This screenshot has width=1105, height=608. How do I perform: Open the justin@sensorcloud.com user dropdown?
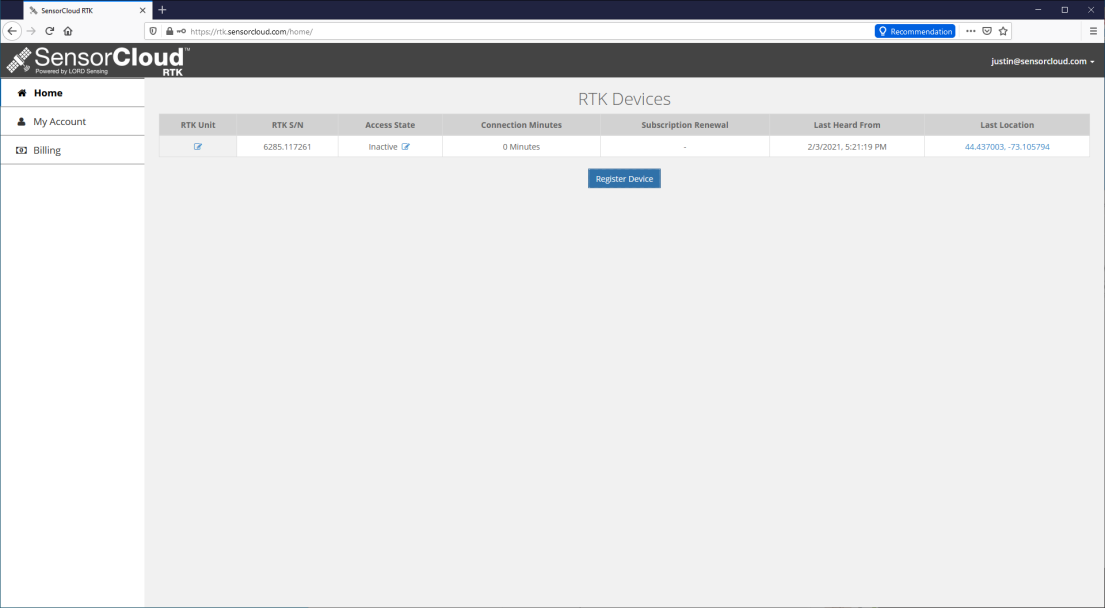[1042, 61]
